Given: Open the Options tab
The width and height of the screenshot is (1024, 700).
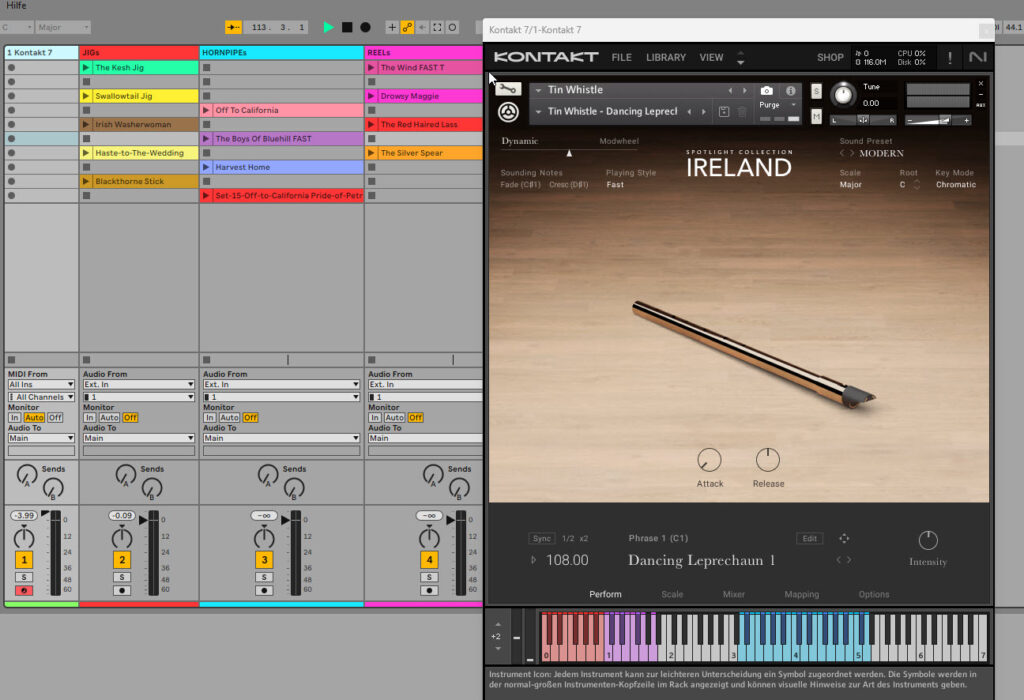Looking at the screenshot, I should [x=874, y=594].
